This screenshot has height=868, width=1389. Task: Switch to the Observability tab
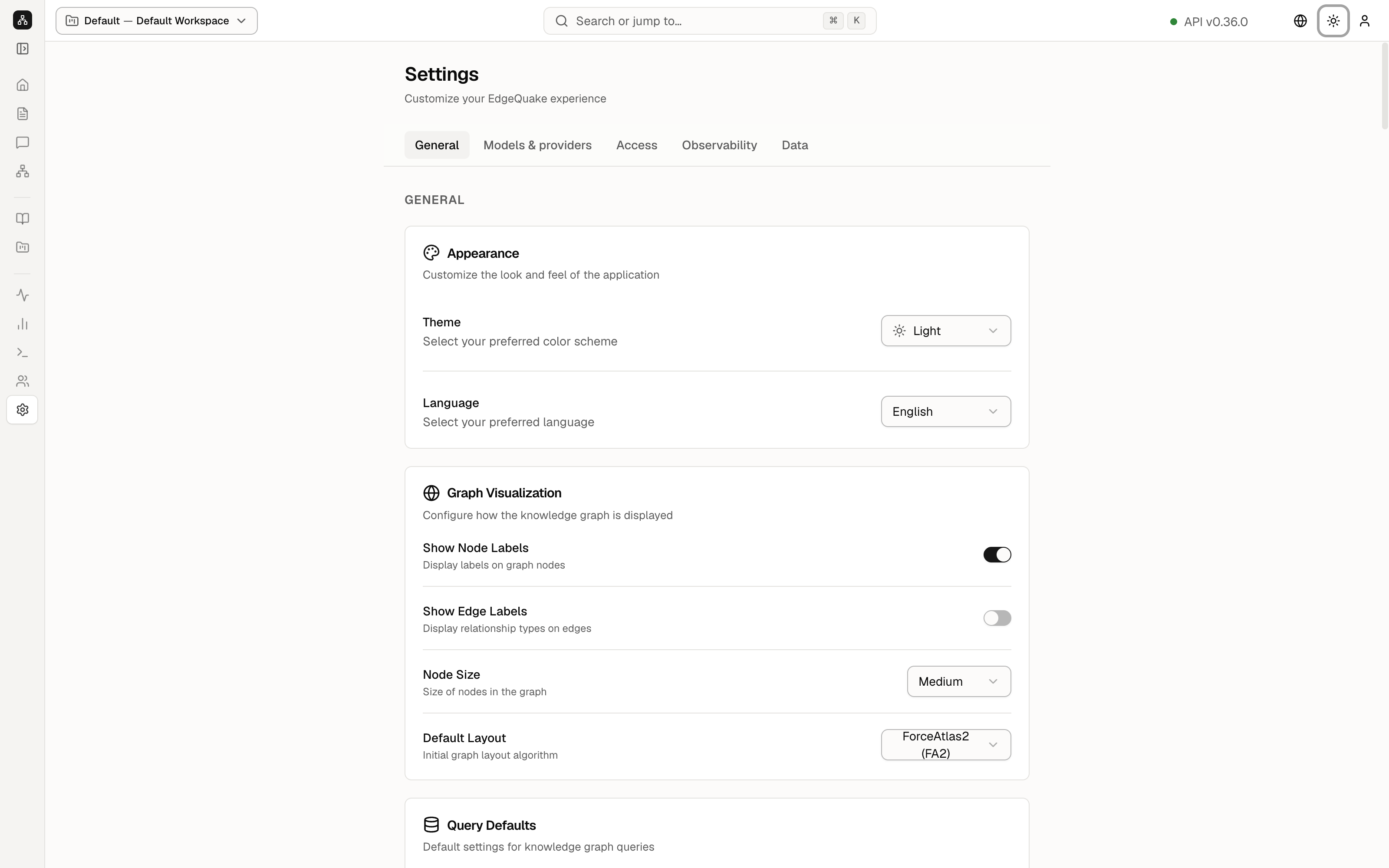pyautogui.click(x=719, y=145)
